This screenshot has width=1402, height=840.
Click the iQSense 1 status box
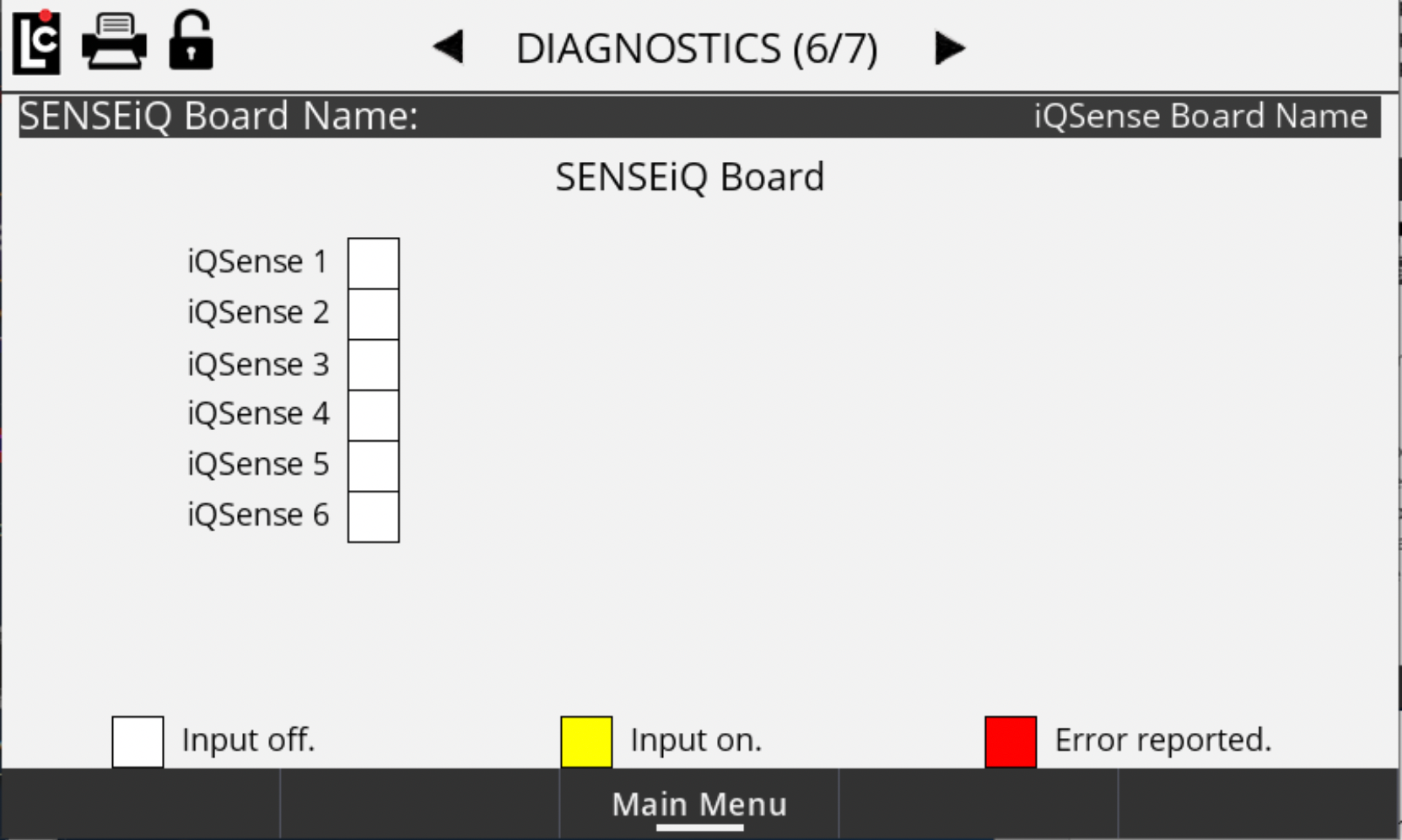click(374, 263)
